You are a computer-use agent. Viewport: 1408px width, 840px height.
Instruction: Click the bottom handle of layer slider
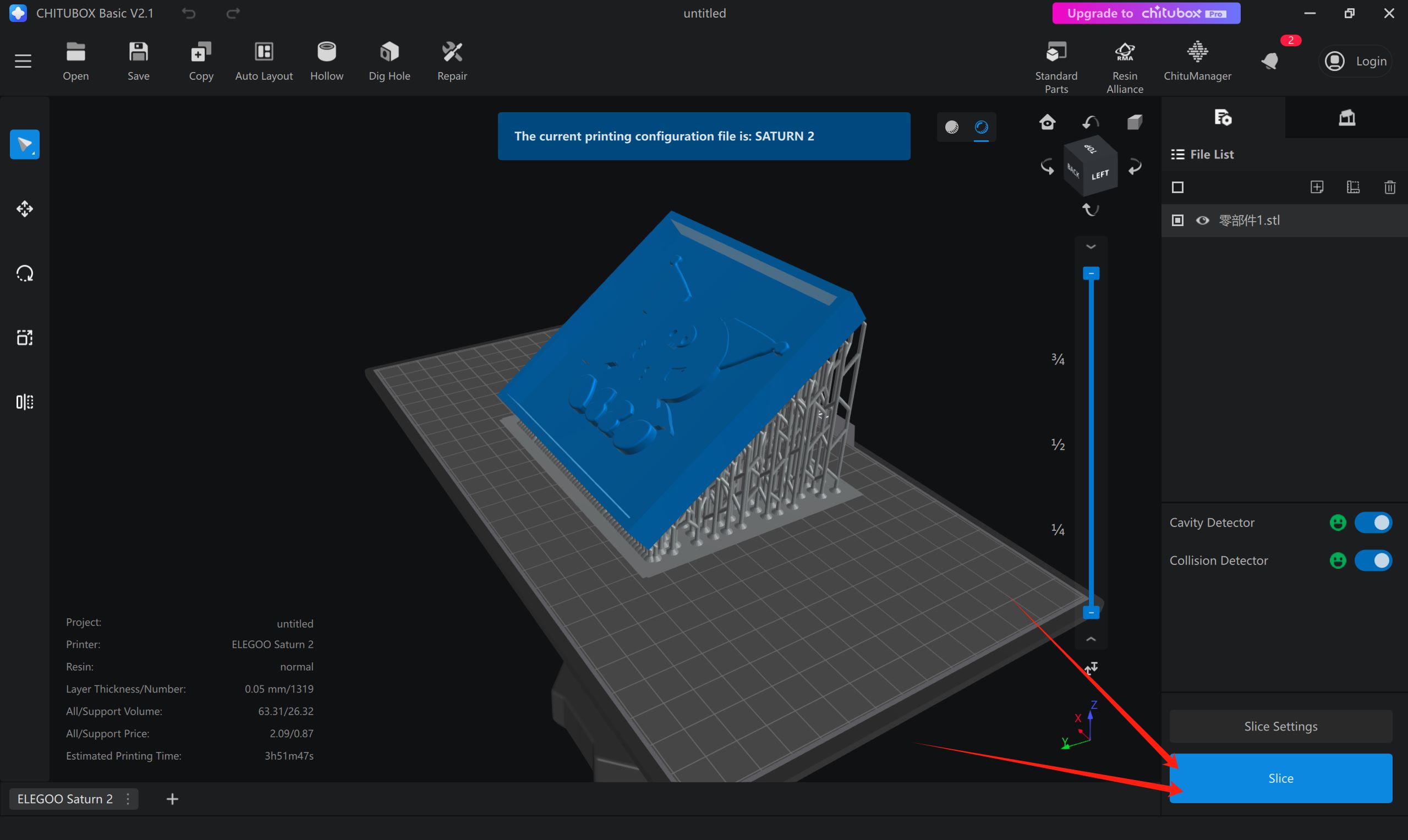(1091, 612)
